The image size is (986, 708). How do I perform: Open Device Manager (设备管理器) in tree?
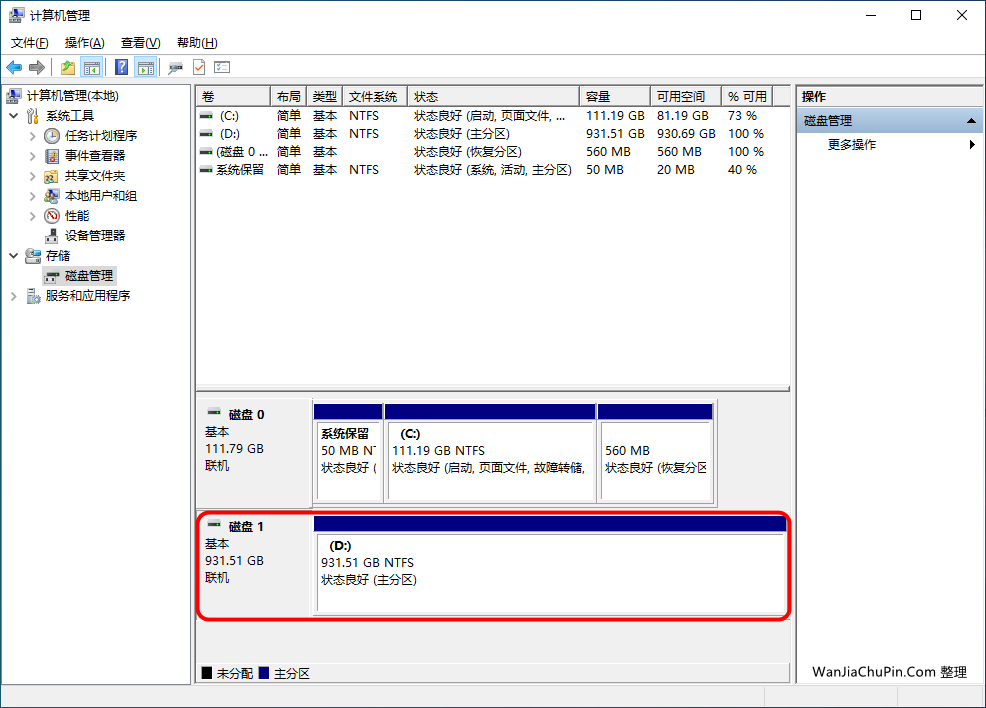coord(94,236)
